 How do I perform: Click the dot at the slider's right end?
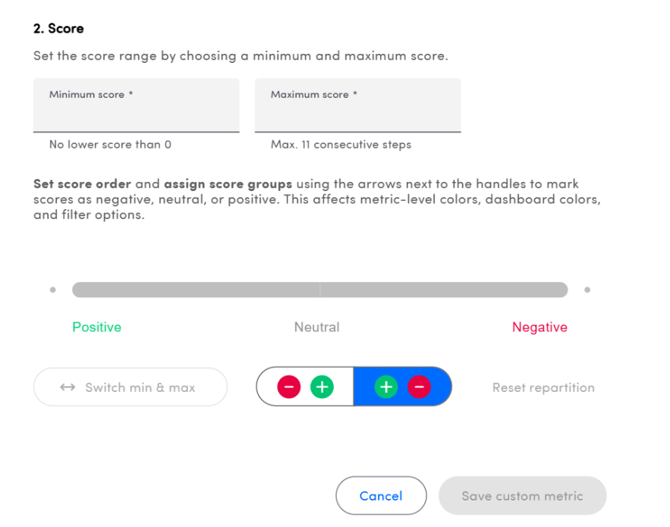(x=587, y=290)
